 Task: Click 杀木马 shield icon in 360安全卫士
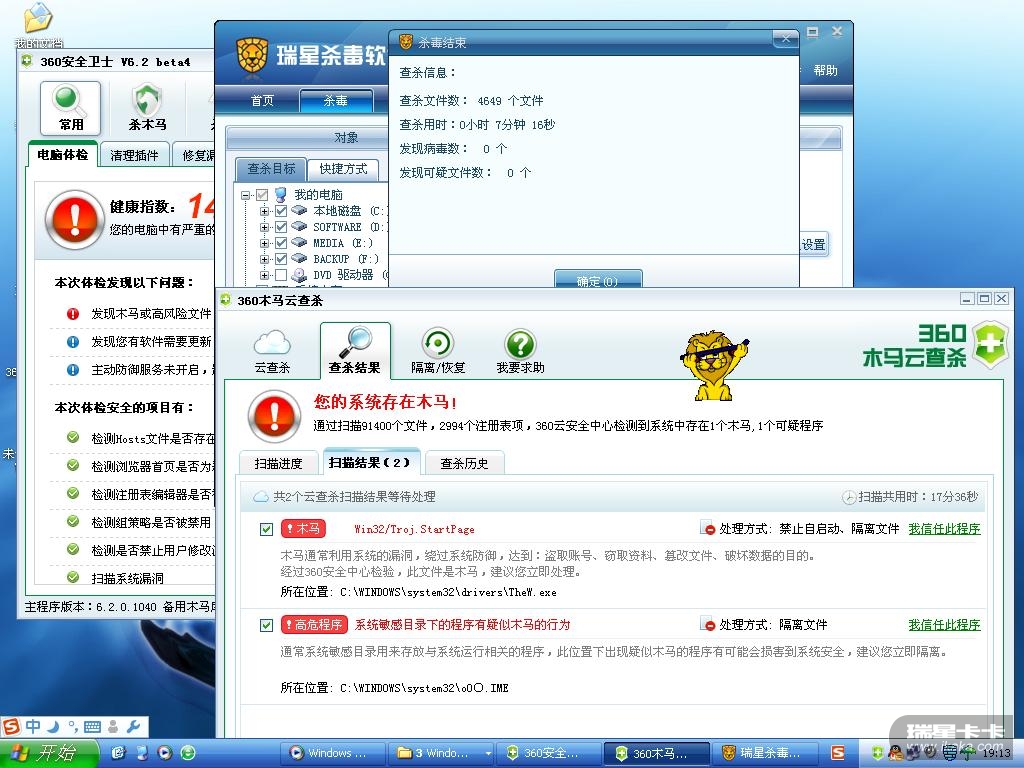click(x=148, y=100)
